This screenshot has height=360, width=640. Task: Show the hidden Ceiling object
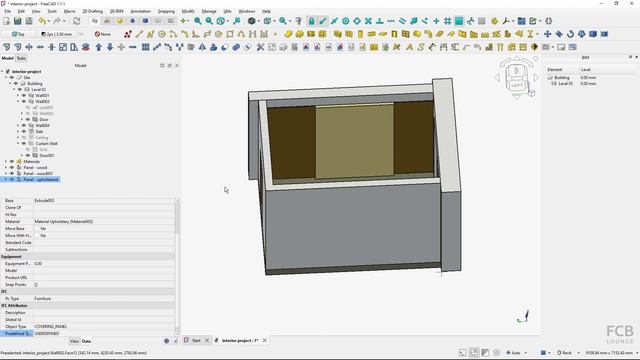tap(24, 138)
